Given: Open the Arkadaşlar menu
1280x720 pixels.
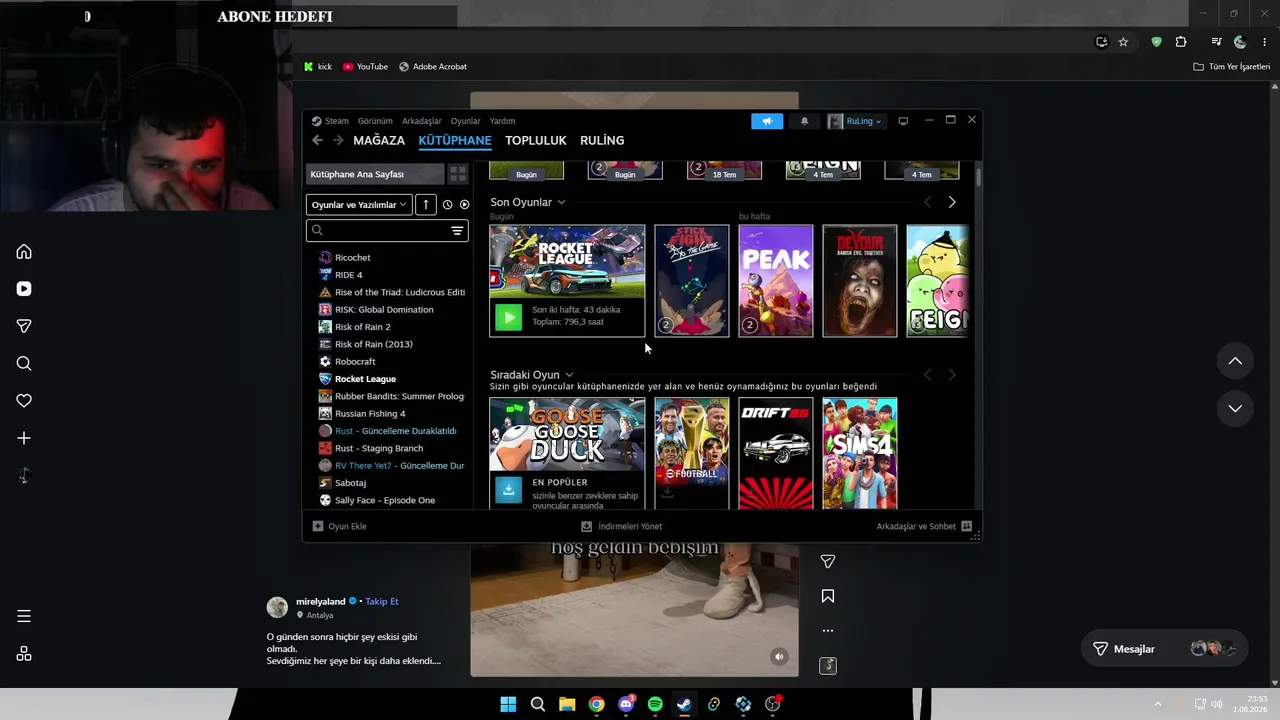Looking at the screenshot, I should (422, 121).
